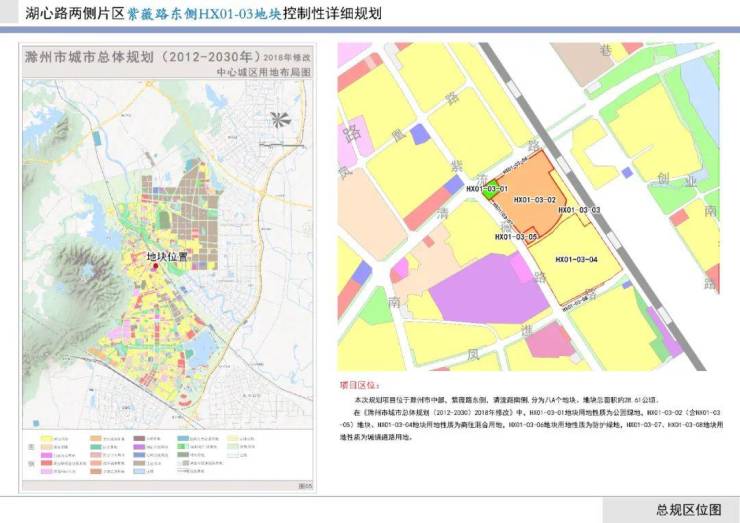Image resolution: width=740 pixels, height=523 pixels.
Task: Click the compass rose on the overview map
Action: tap(282, 120)
